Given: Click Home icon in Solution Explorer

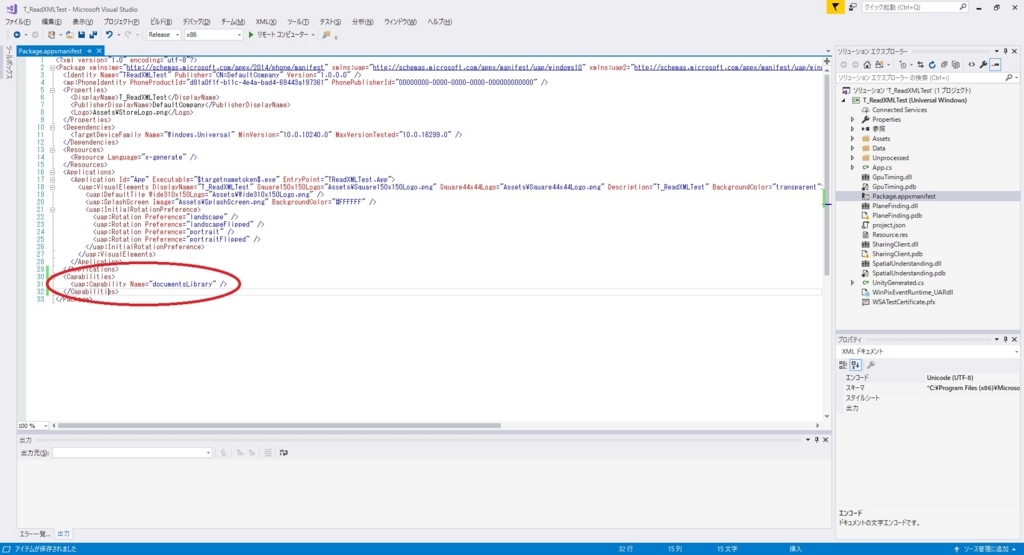Looking at the screenshot, I should 867,65.
